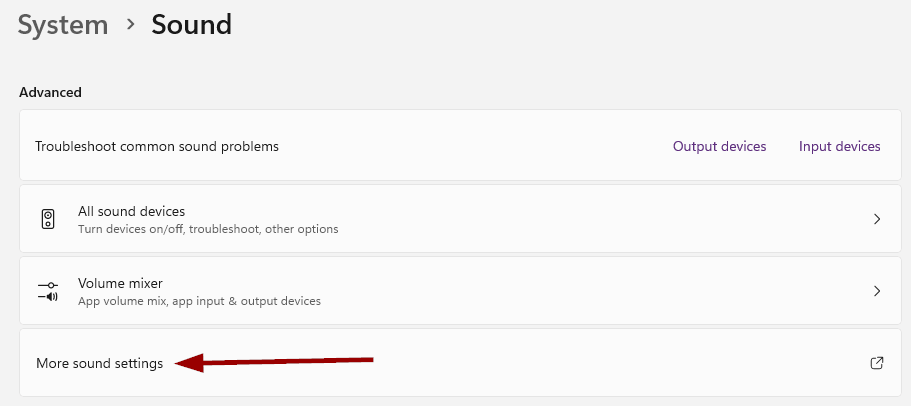Click the red arrow pointing at More sound settings

click(x=274, y=362)
